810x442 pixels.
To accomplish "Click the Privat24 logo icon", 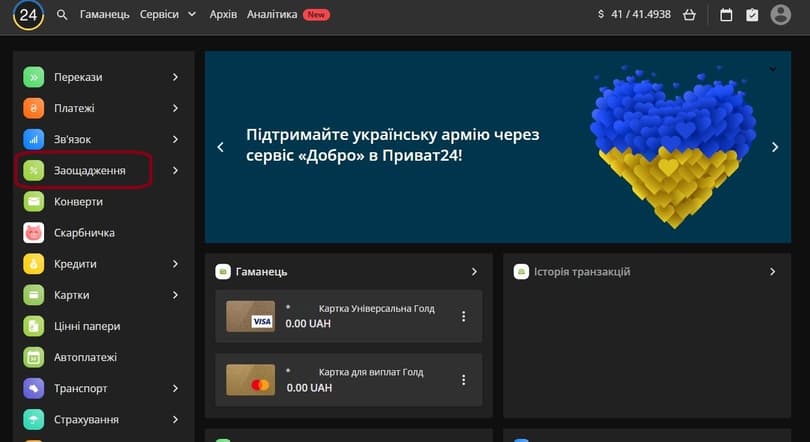I will 28,14.
